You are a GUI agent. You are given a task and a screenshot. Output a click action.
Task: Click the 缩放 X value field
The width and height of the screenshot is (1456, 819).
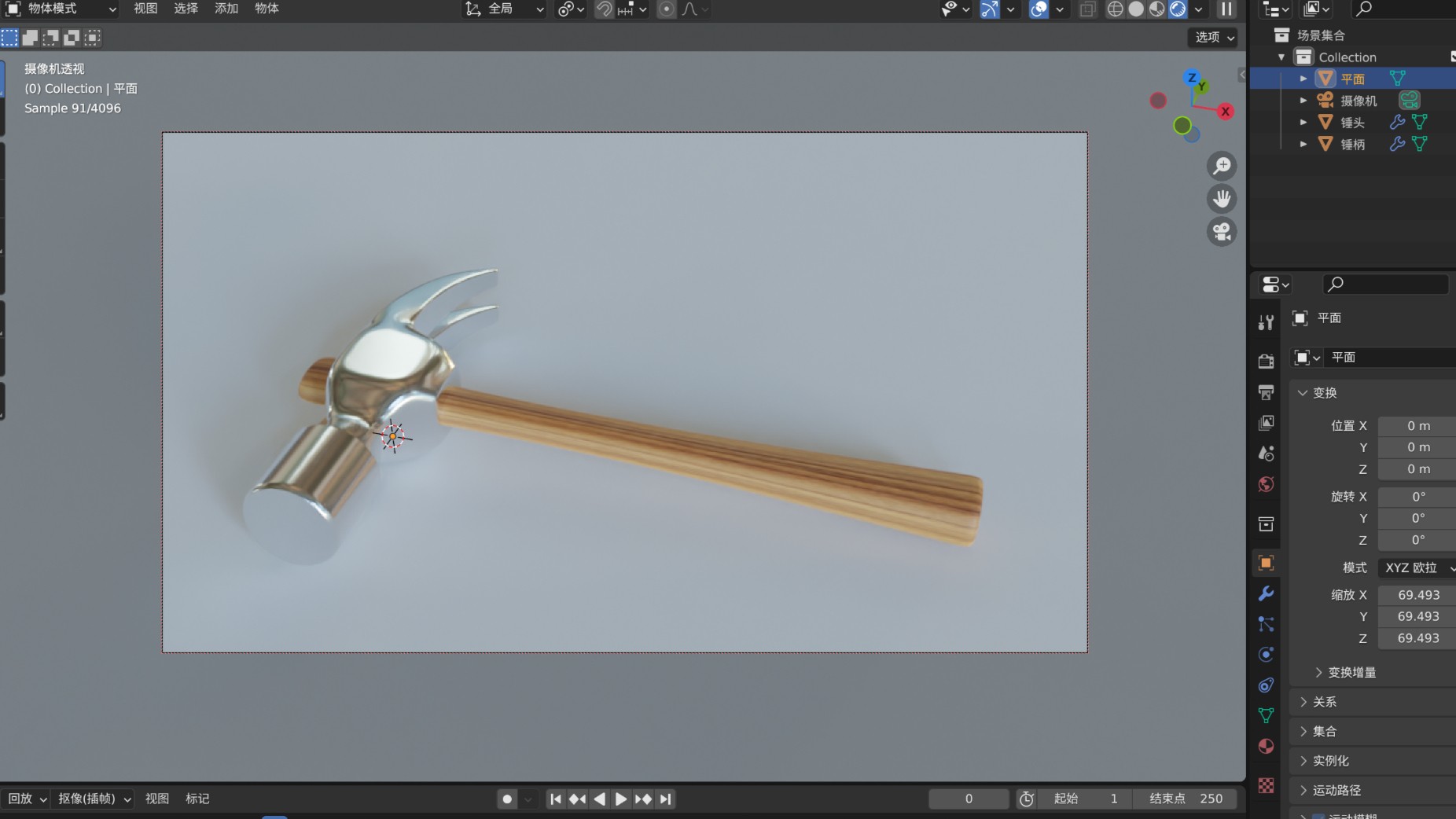[x=1417, y=595]
